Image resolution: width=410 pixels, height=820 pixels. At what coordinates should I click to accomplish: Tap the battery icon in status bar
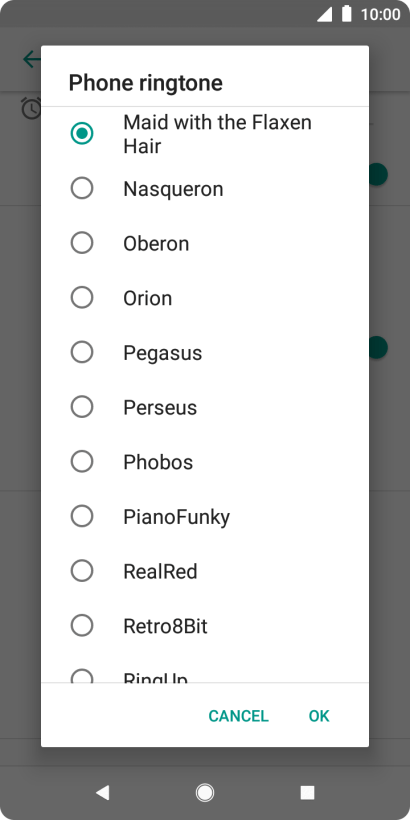[346, 14]
